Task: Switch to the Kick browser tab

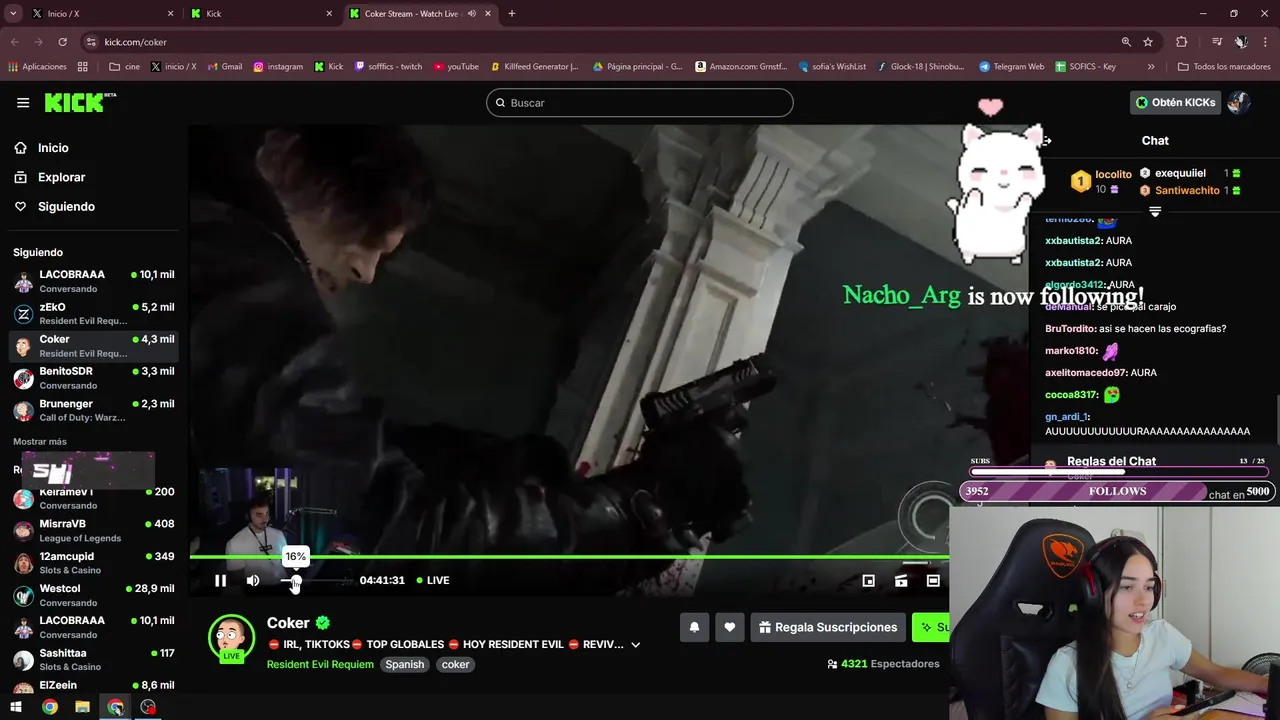Action: pyautogui.click(x=260, y=14)
